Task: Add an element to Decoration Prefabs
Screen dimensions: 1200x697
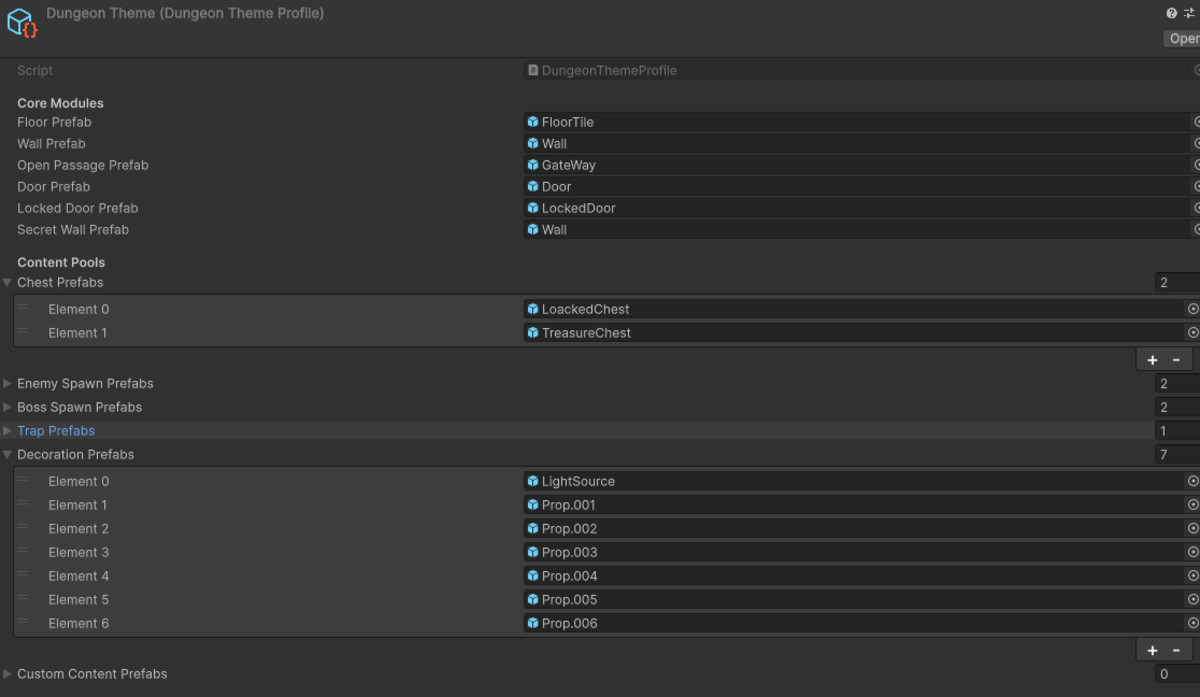Action: 1152,650
